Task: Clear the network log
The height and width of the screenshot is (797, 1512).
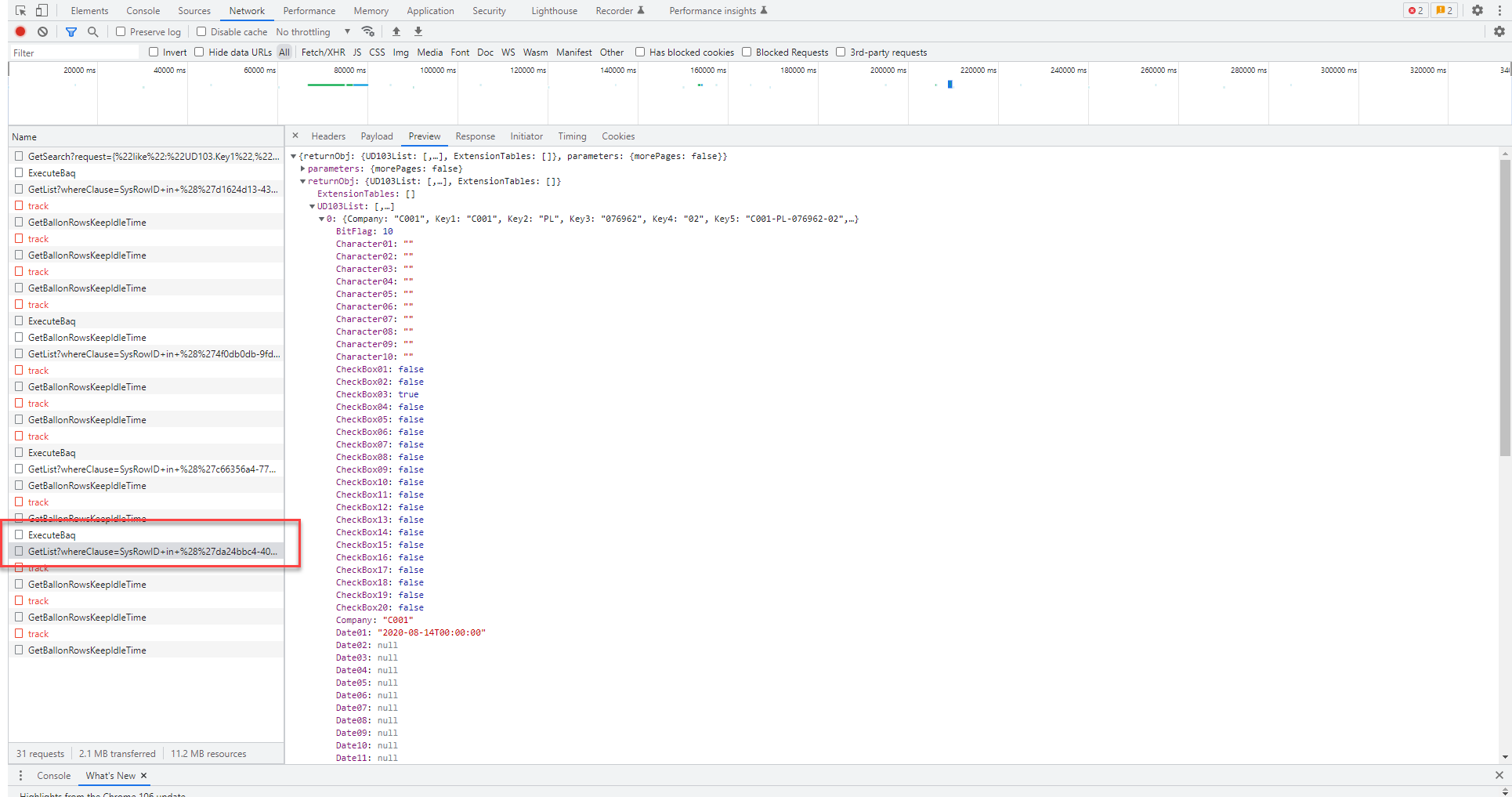Action: 43,31
